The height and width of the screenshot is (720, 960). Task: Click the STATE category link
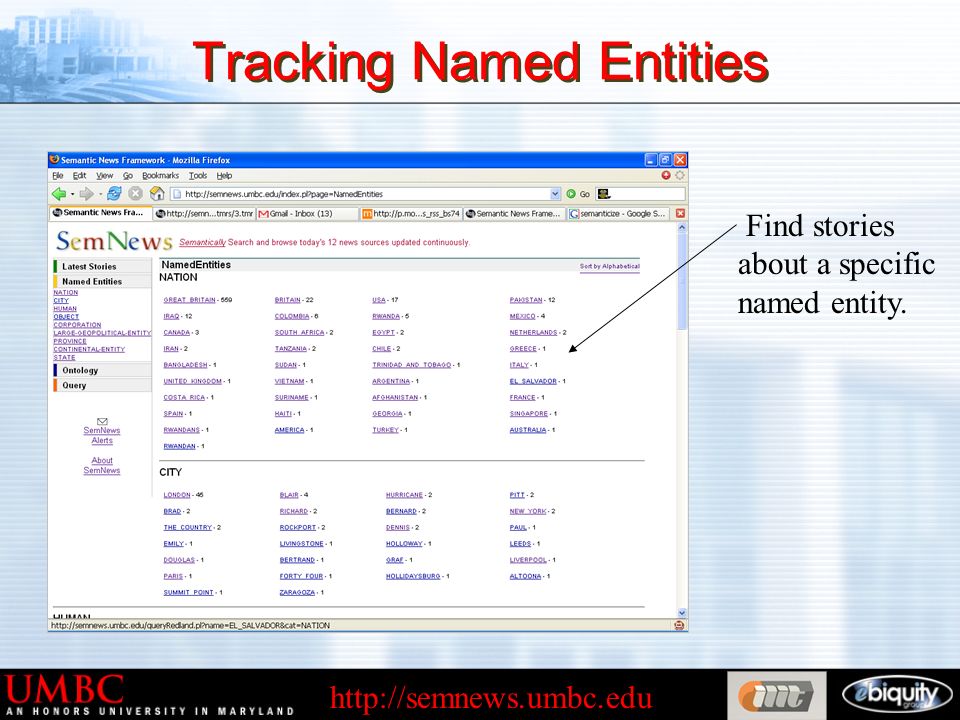coord(64,357)
